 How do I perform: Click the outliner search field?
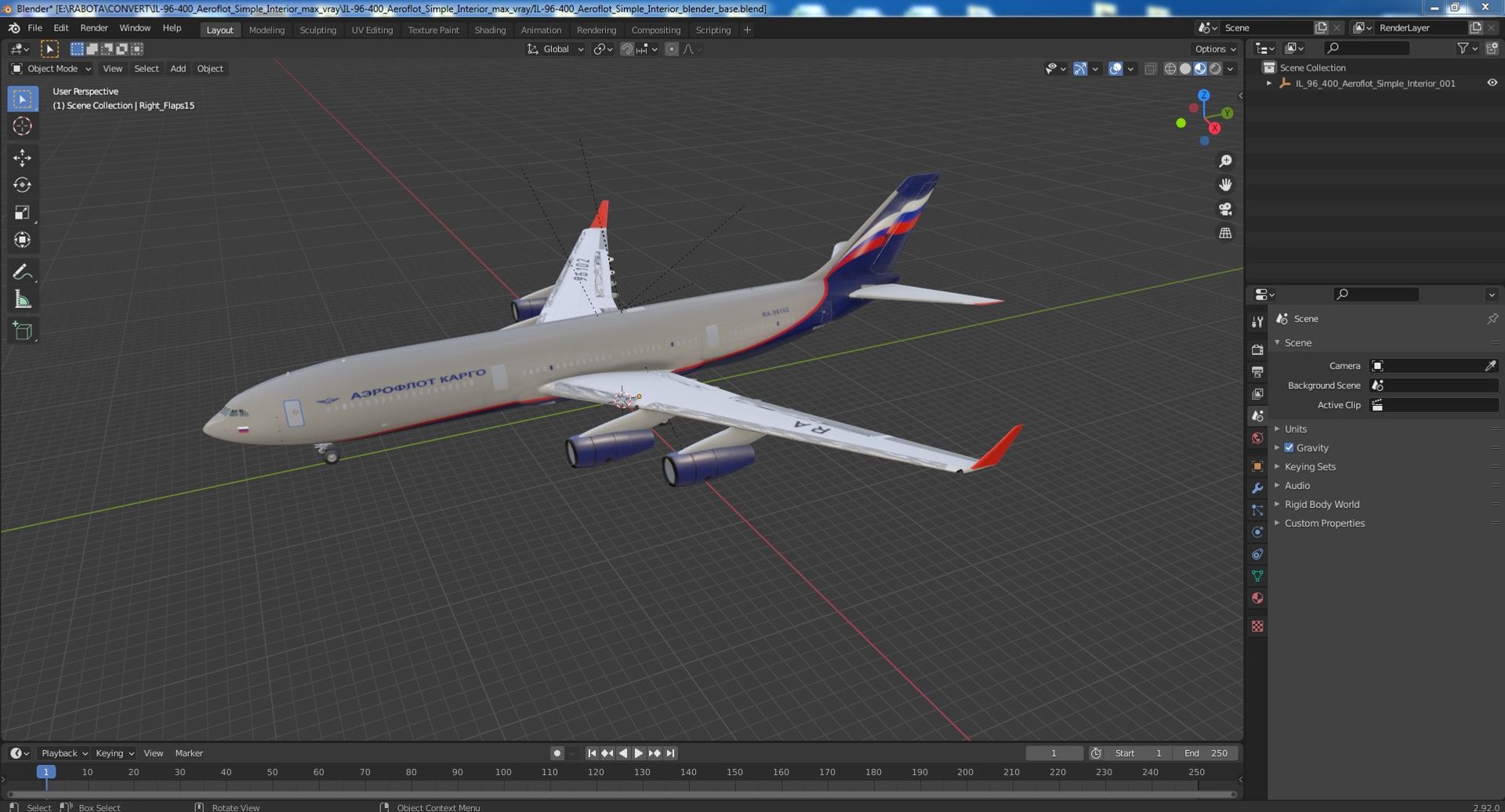(1366, 49)
